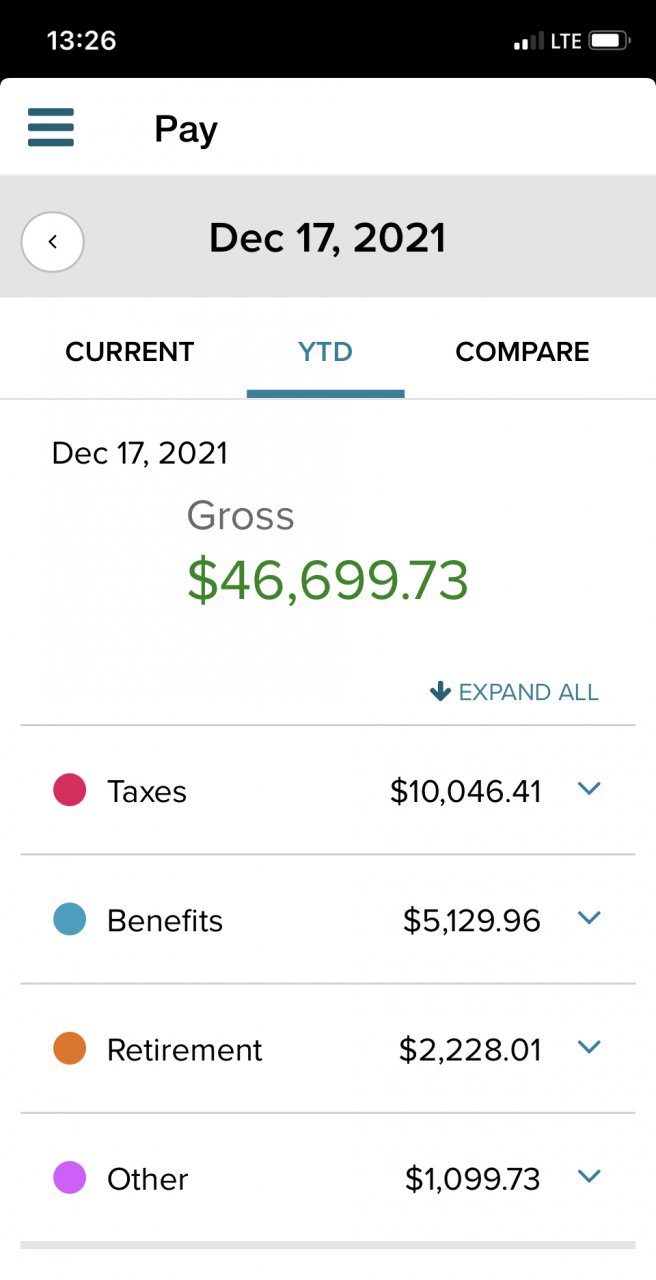This screenshot has width=656, height=1280.
Task: Click the red Taxes category dot
Action: (x=69, y=790)
